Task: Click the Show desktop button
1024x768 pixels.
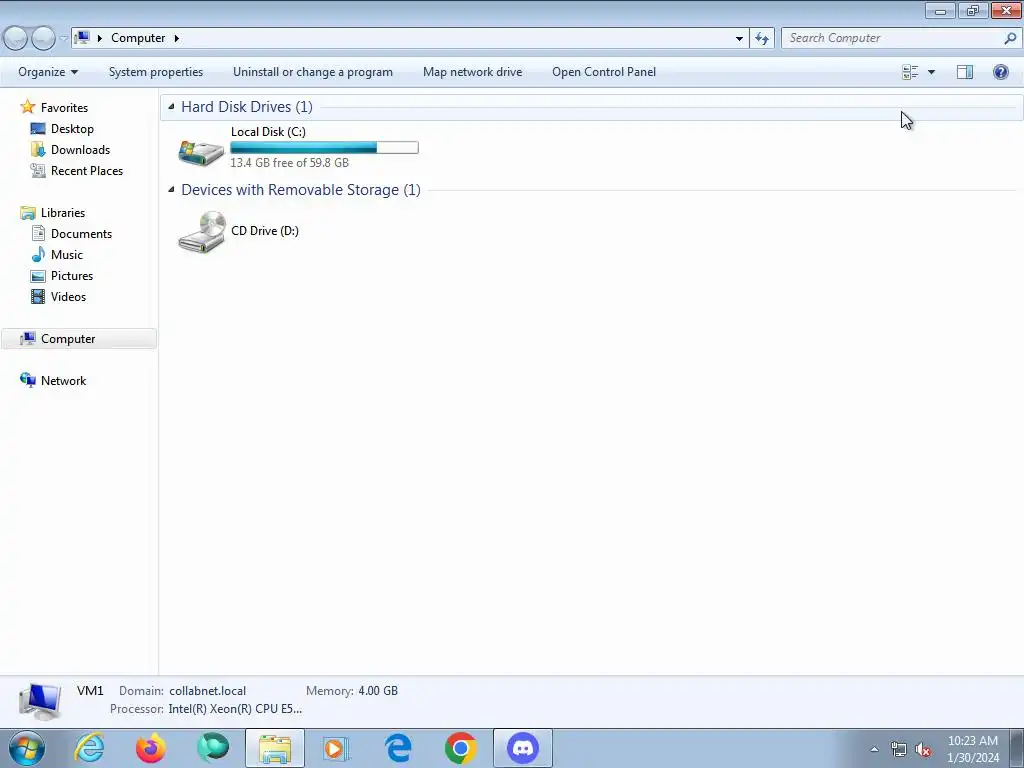Action: point(1017,748)
